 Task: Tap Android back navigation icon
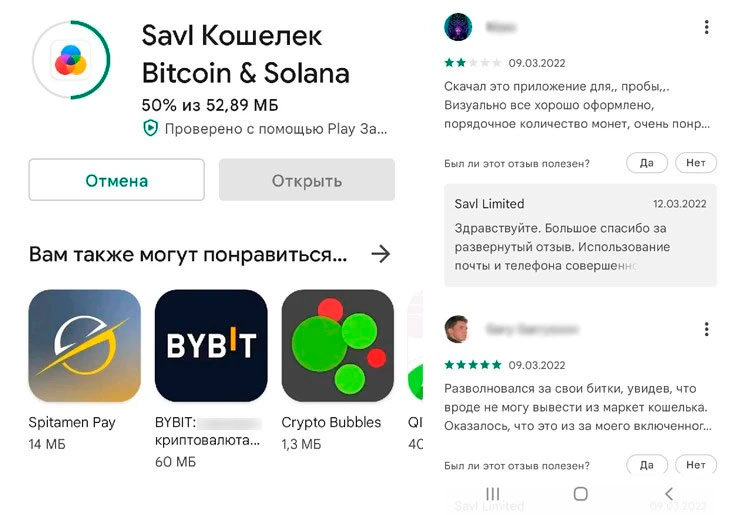pyautogui.click(x=669, y=493)
